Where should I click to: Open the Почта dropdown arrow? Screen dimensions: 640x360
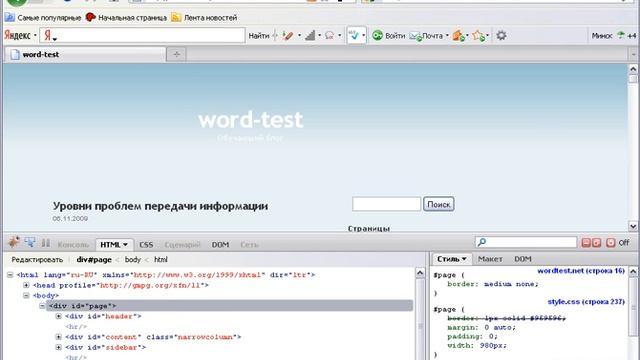tap(447, 36)
